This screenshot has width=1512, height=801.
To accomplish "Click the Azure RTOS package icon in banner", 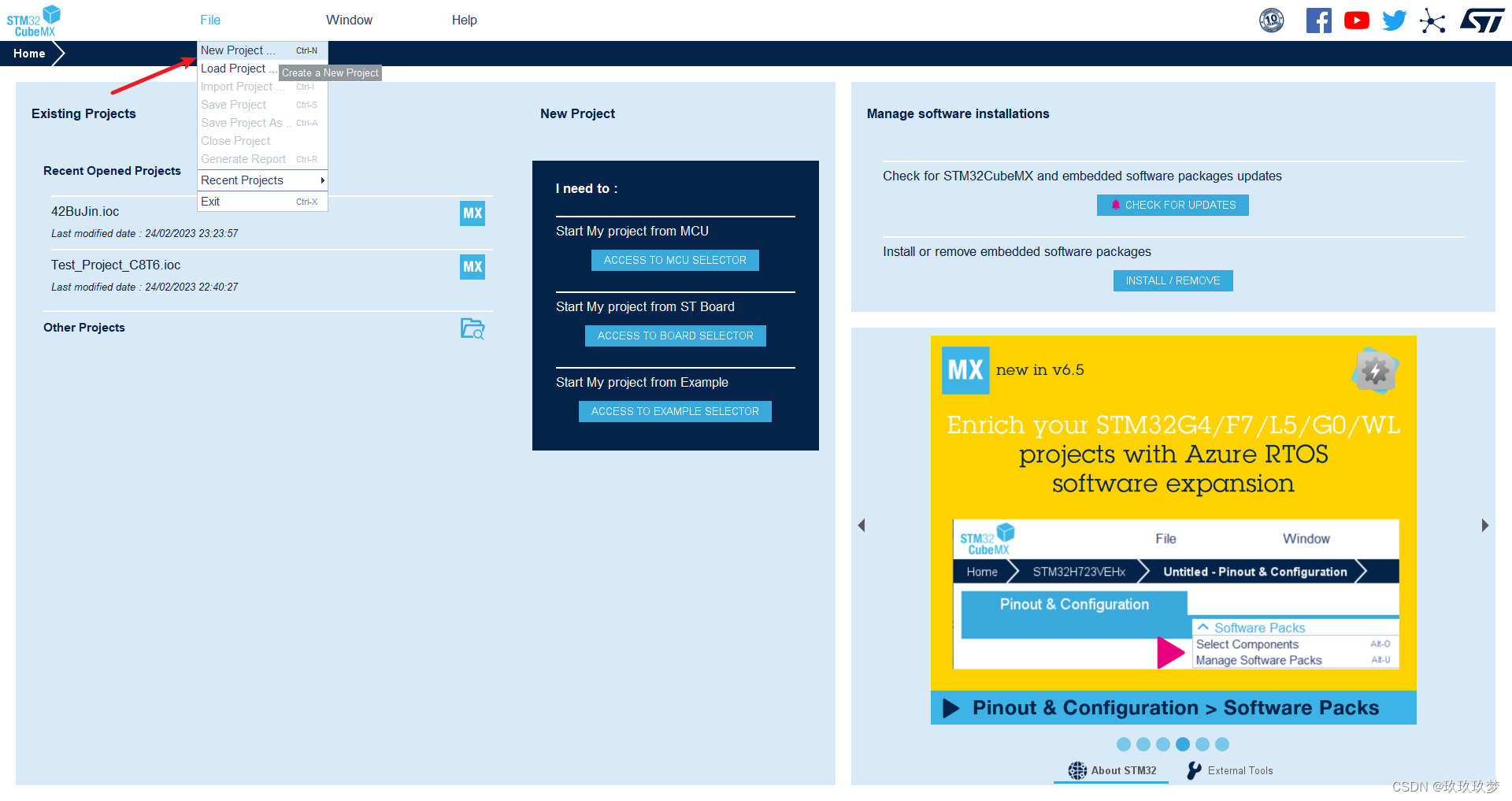I will (1375, 370).
